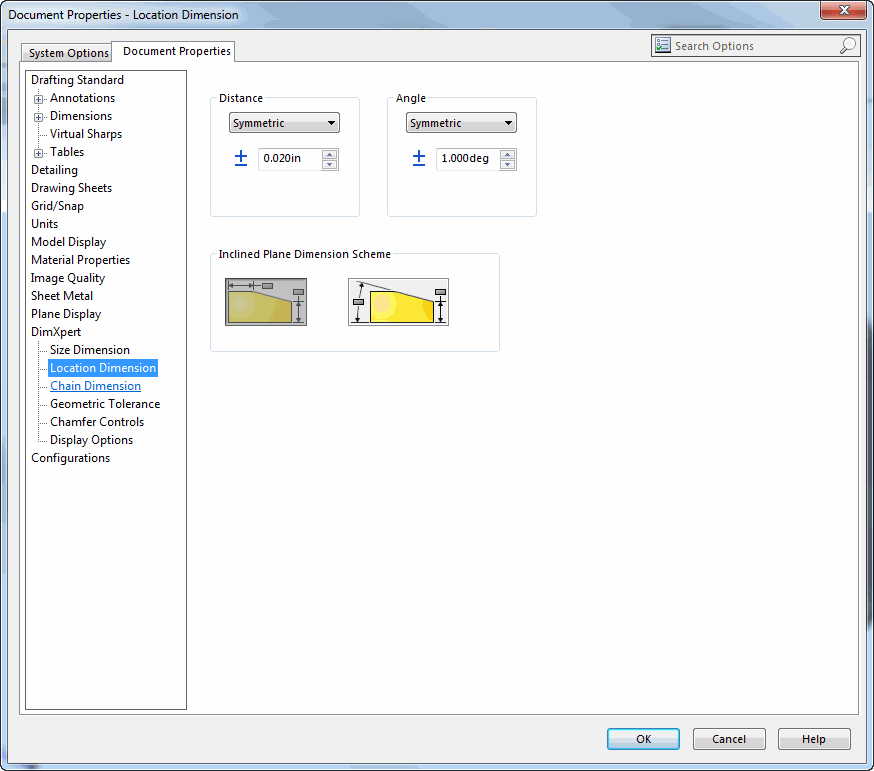Expand the Tables tree node
This screenshot has height=771, width=874.
tap(38, 153)
